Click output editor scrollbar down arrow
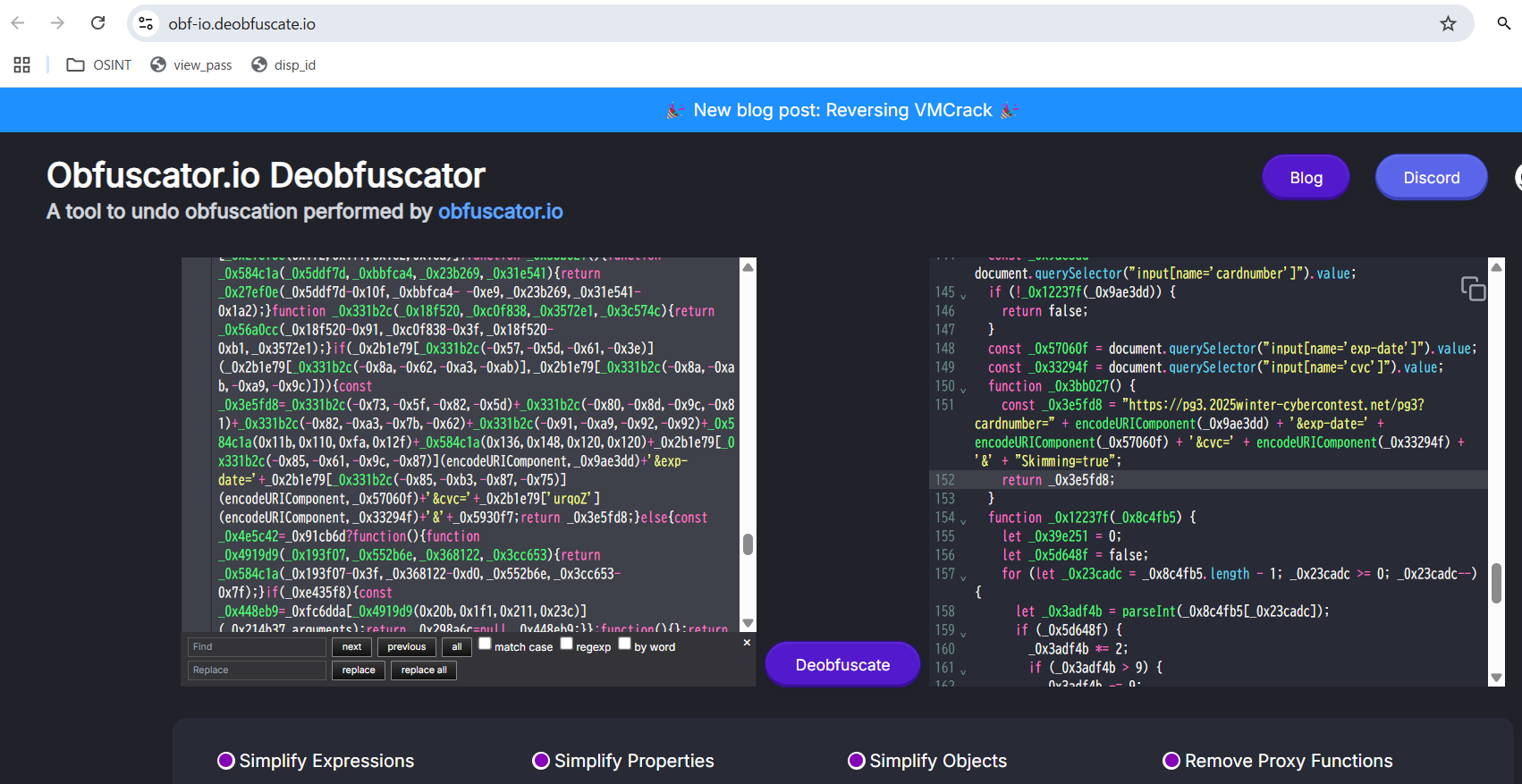The width and height of the screenshot is (1522, 784). click(x=1496, y=678)
